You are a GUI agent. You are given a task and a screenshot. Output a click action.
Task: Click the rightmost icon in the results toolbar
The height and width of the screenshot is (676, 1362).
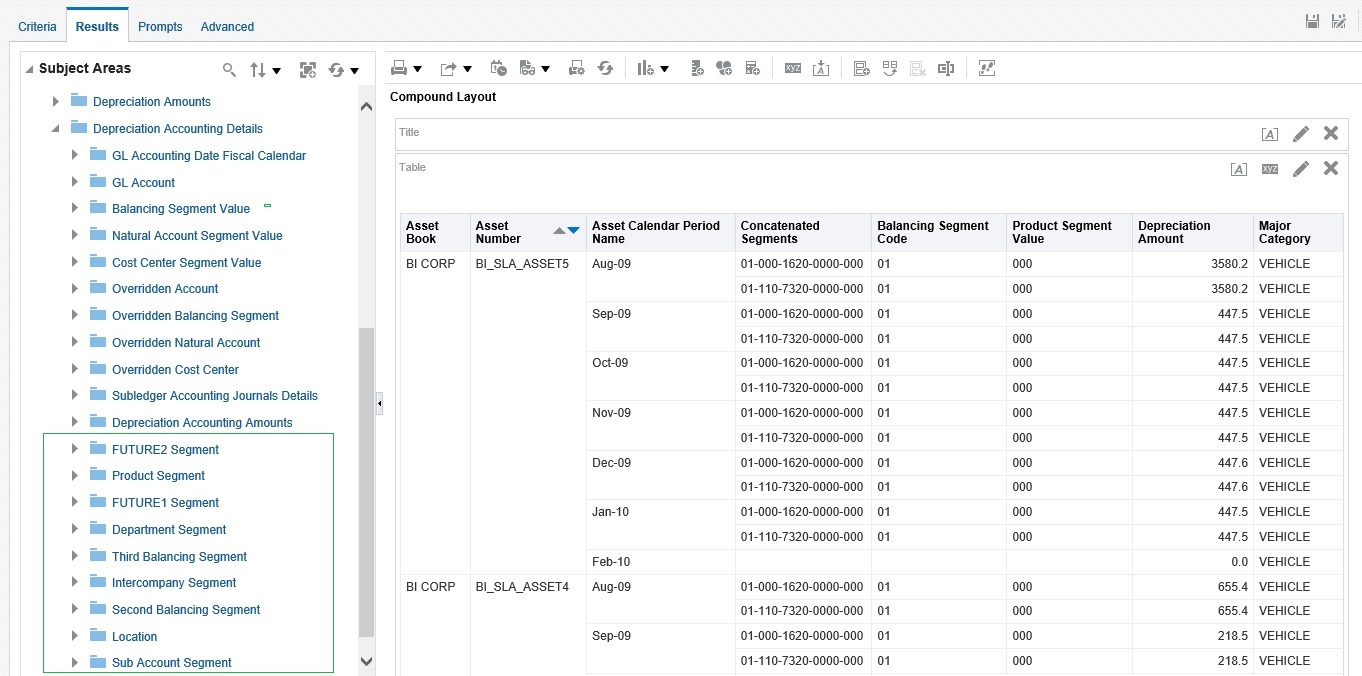(986, 68)
